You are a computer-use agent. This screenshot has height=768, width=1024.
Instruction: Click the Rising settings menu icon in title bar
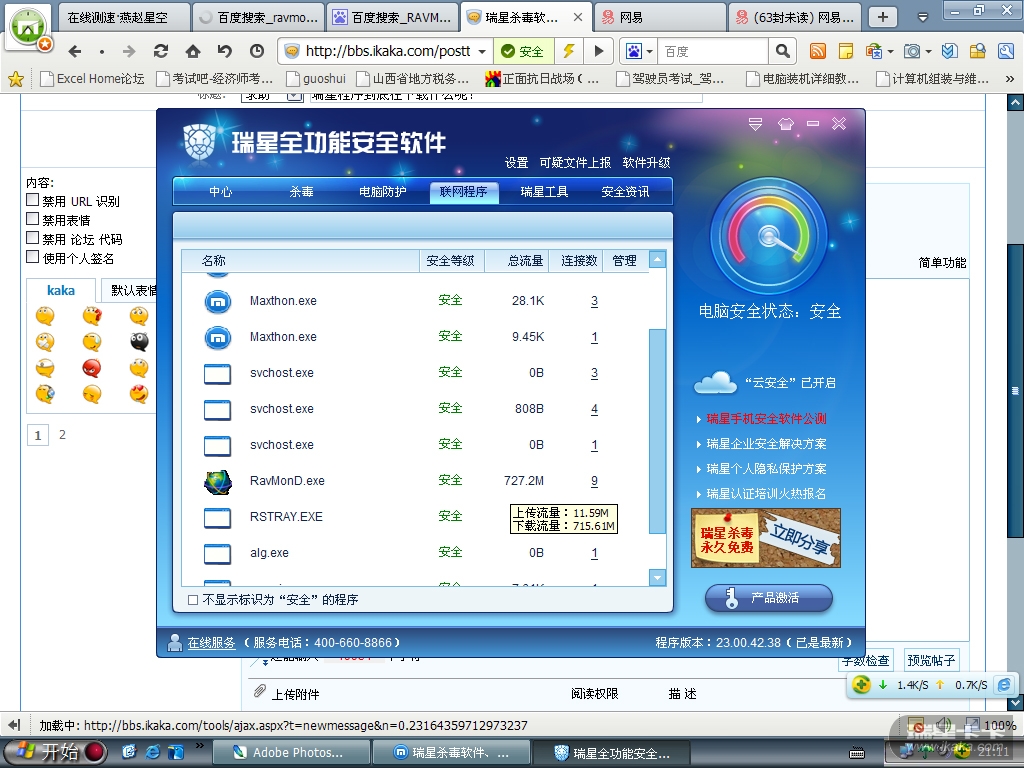(x=756, y=123)
